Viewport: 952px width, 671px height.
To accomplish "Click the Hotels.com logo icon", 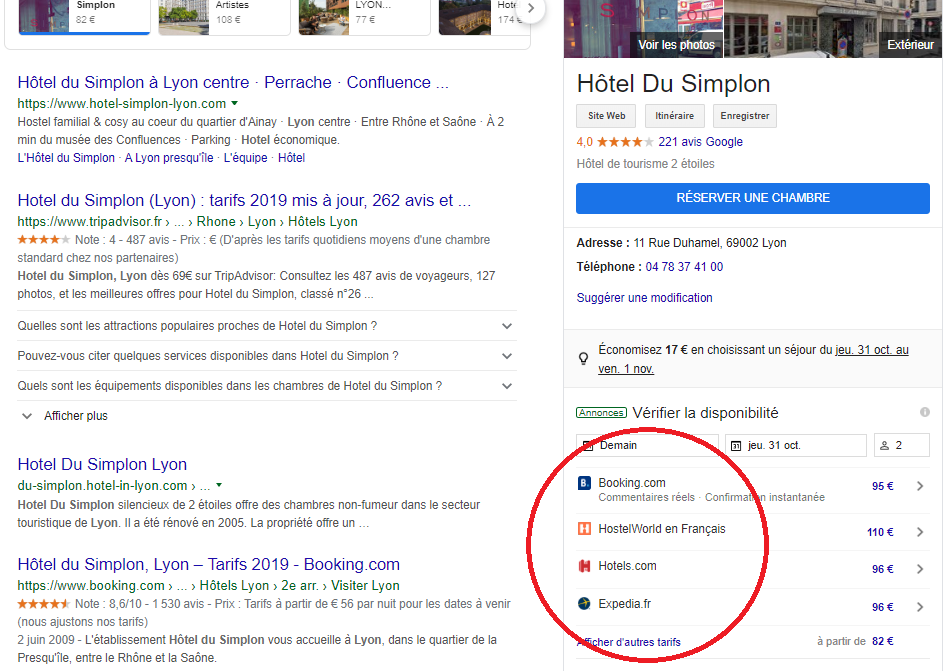I will click(x=584, y=567).
